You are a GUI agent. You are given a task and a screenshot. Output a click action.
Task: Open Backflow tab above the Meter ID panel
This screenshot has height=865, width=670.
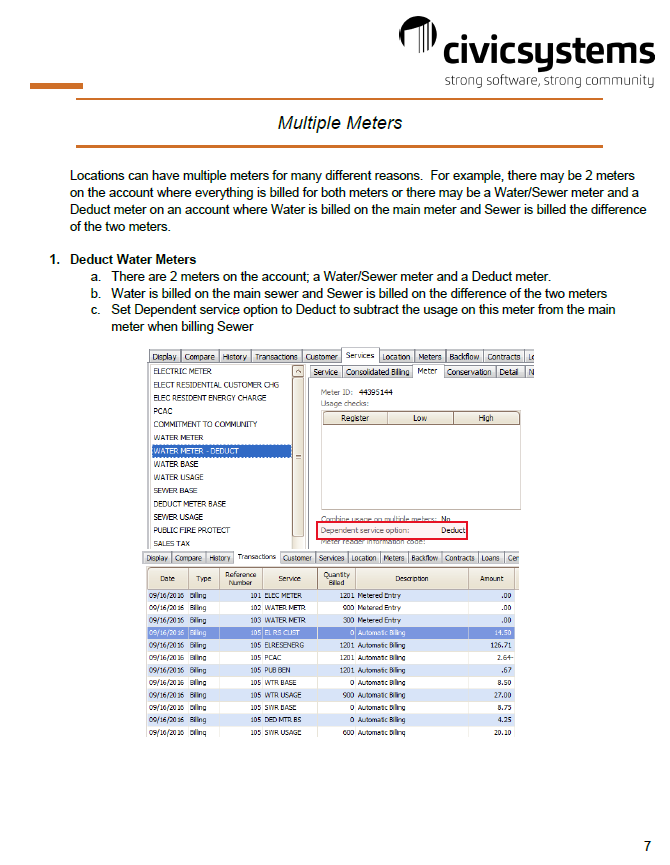(464, 357)
